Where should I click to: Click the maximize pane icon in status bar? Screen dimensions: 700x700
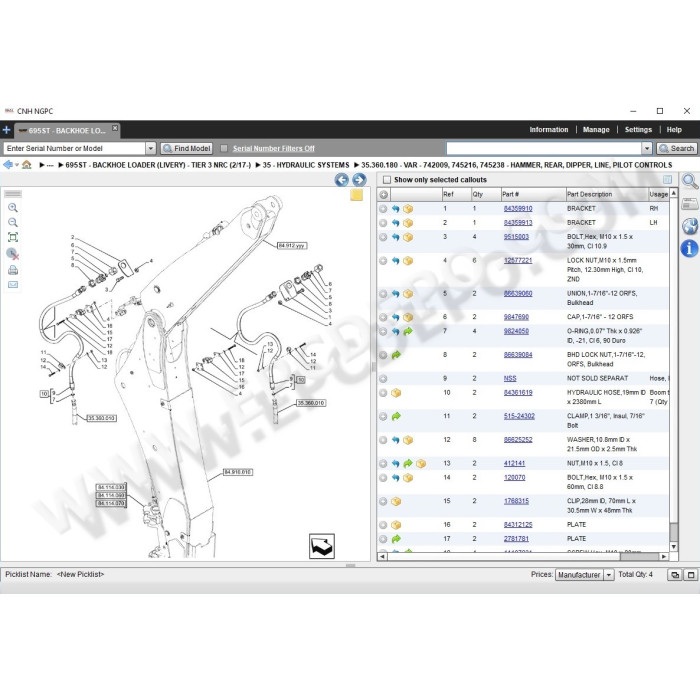(691, 575)
